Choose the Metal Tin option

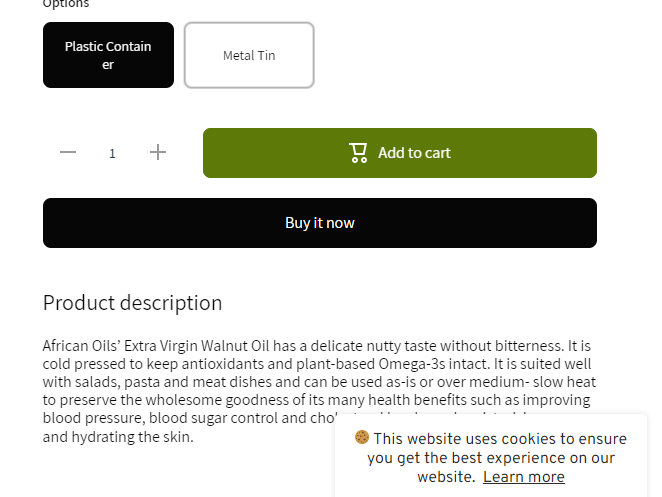coord(249,55)
